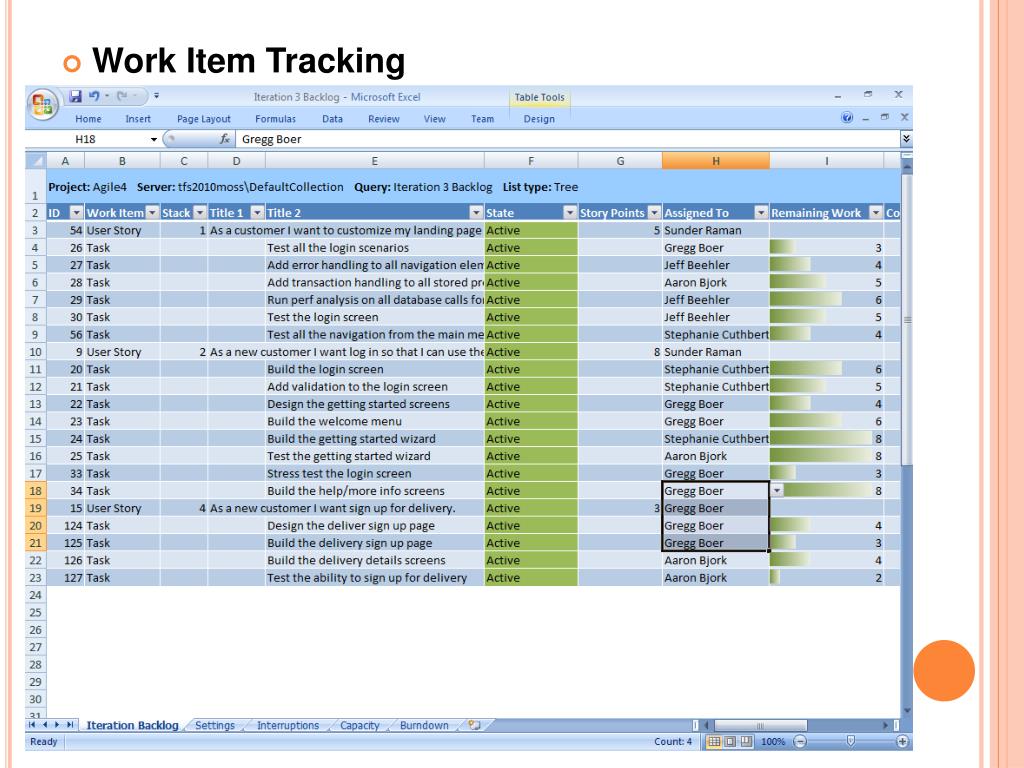
Task: Open the Story Points filter dropdown
Action: pos(654,213)
